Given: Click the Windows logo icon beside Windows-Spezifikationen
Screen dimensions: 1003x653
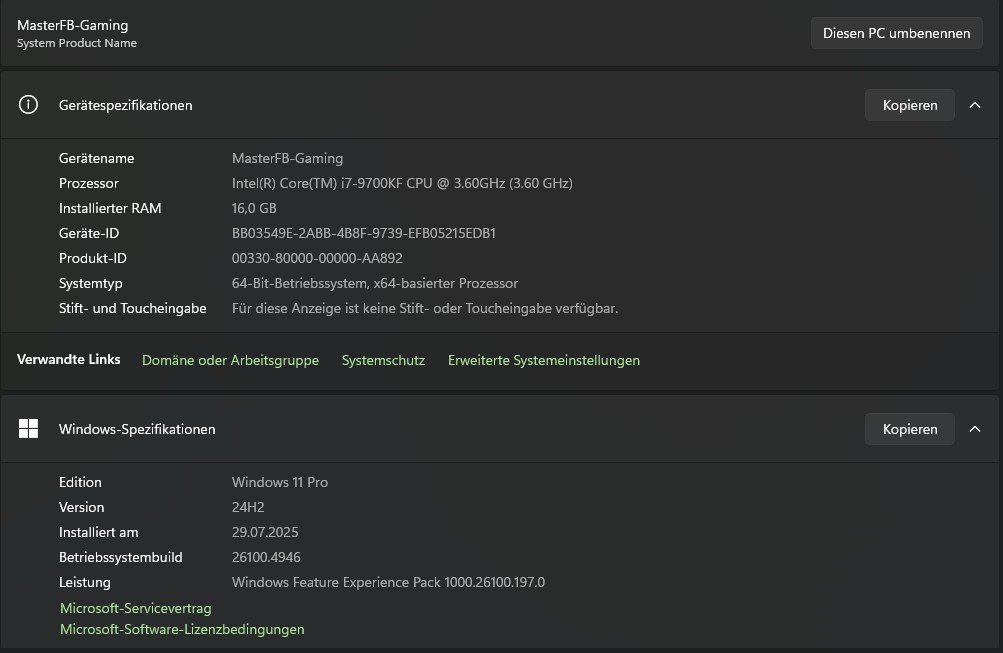Looking at the screenshot, I should click(x=28, y=429).
